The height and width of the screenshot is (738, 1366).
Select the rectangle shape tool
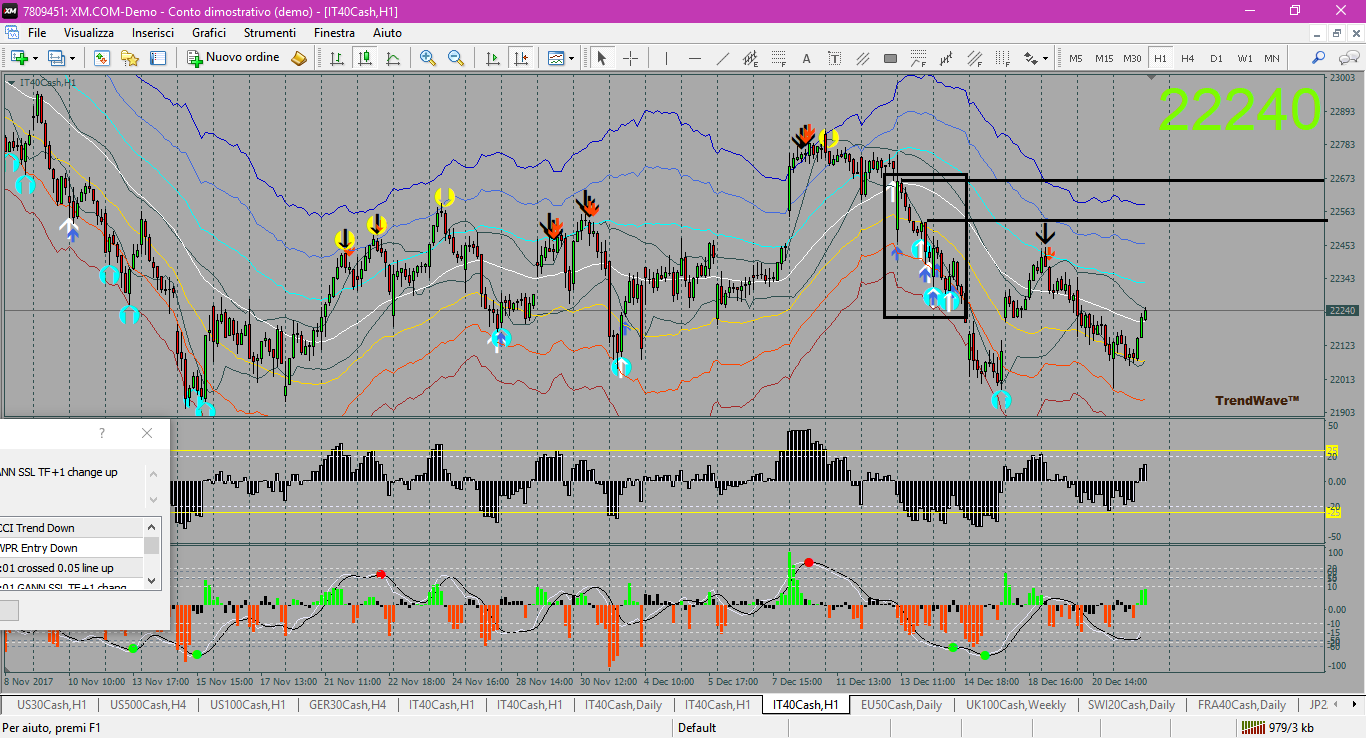[890, 58]
